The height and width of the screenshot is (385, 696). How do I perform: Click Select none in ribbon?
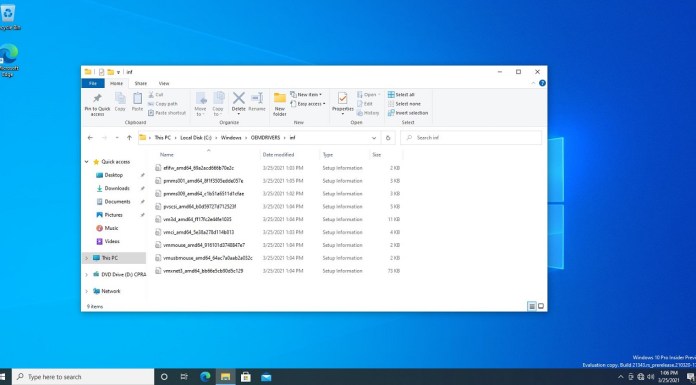(x=404, y=104)
